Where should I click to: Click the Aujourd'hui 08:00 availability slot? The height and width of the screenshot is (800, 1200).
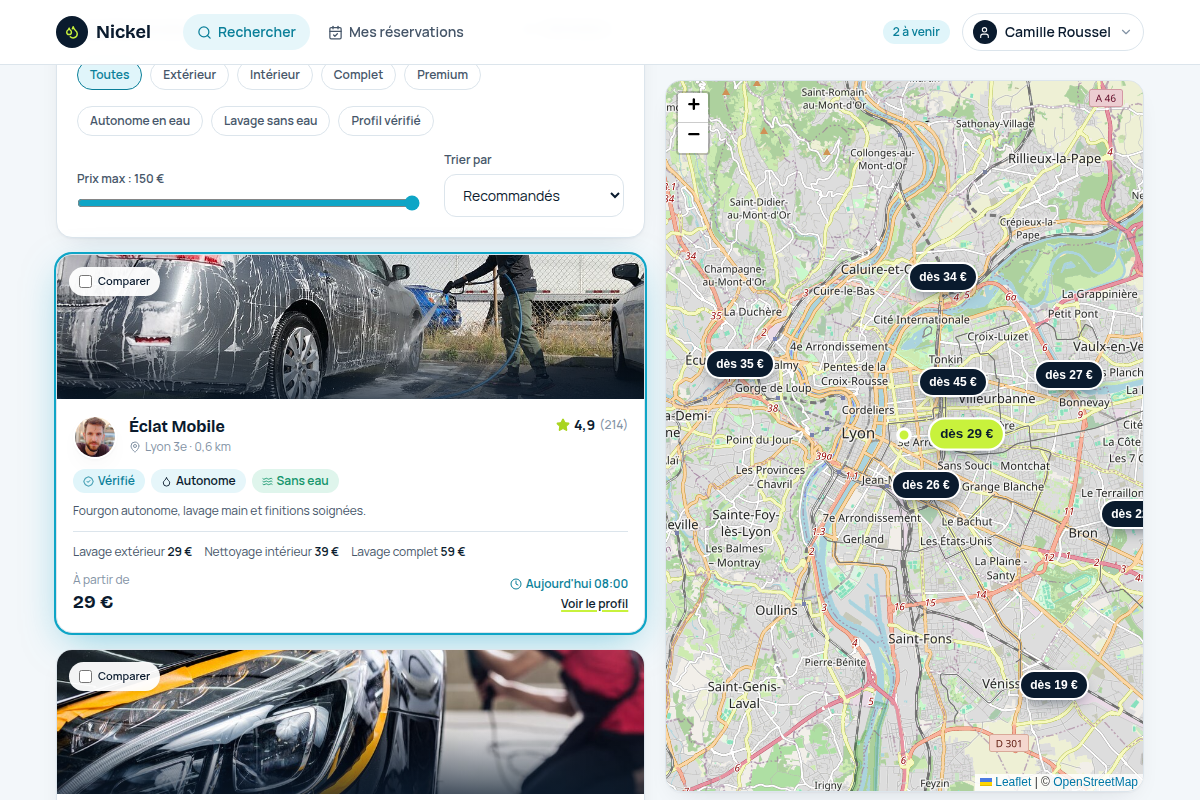[x=569, y=584]
